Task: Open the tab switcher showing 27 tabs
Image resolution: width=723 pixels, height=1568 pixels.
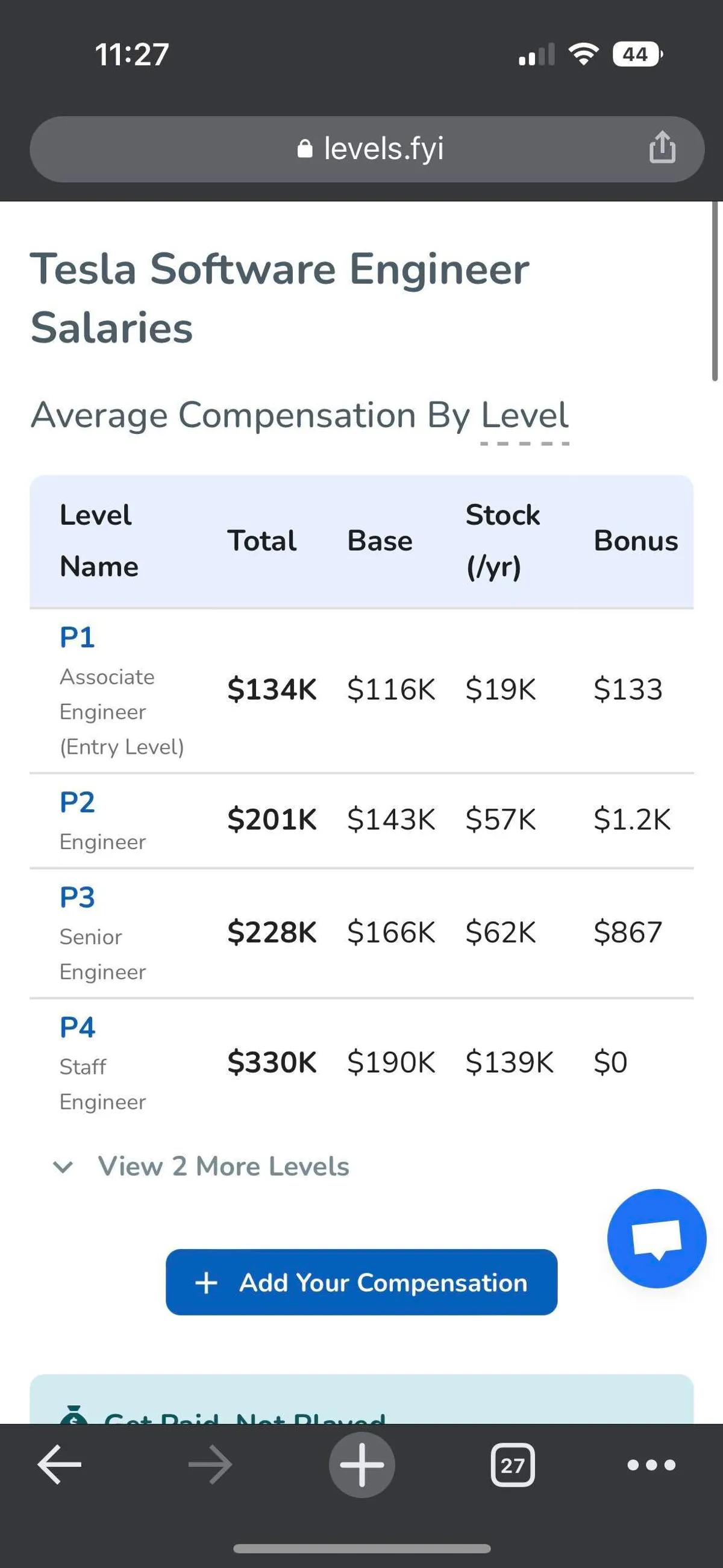Action: coord(513,1464)
